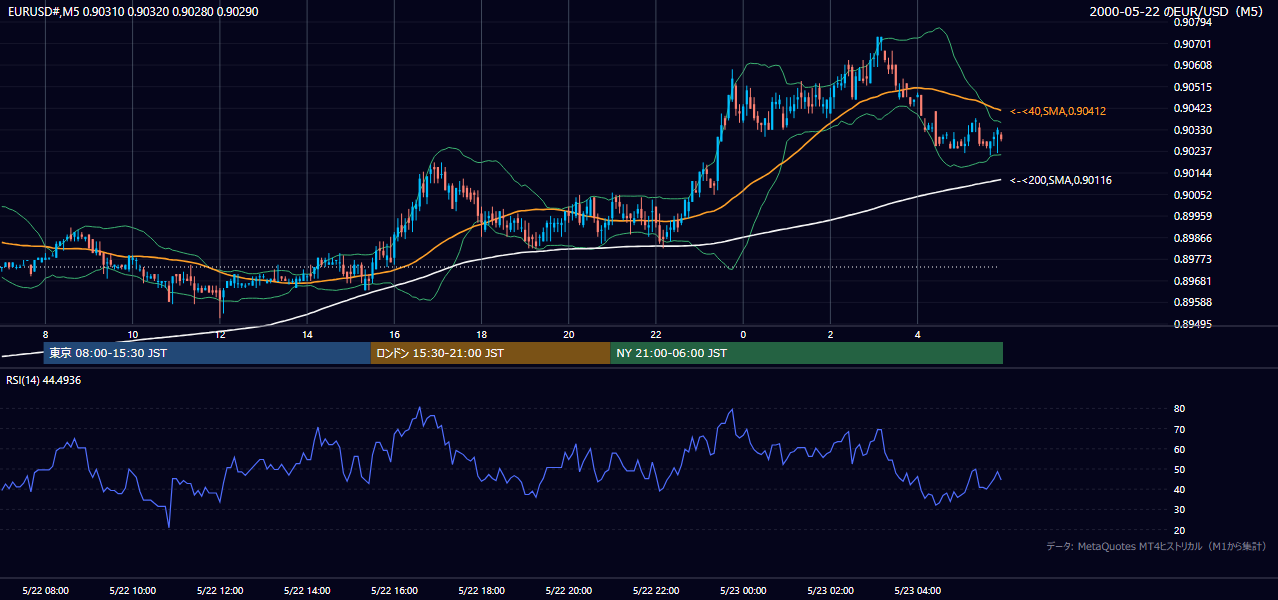Click the bottom time label 5/22 14:00
The image size is (1278, 600).
click(307, 591)
